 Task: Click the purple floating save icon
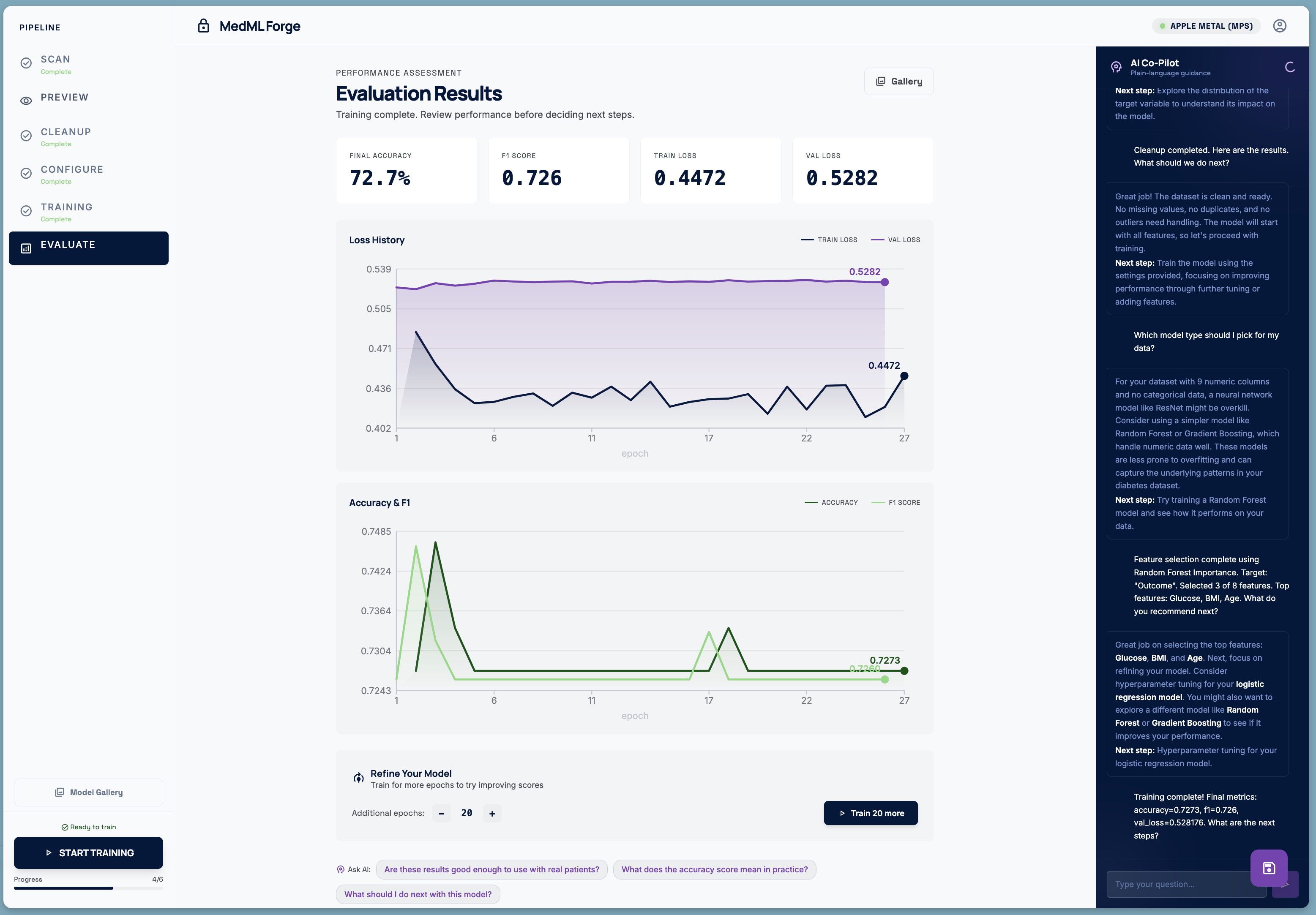(1268, 868)
